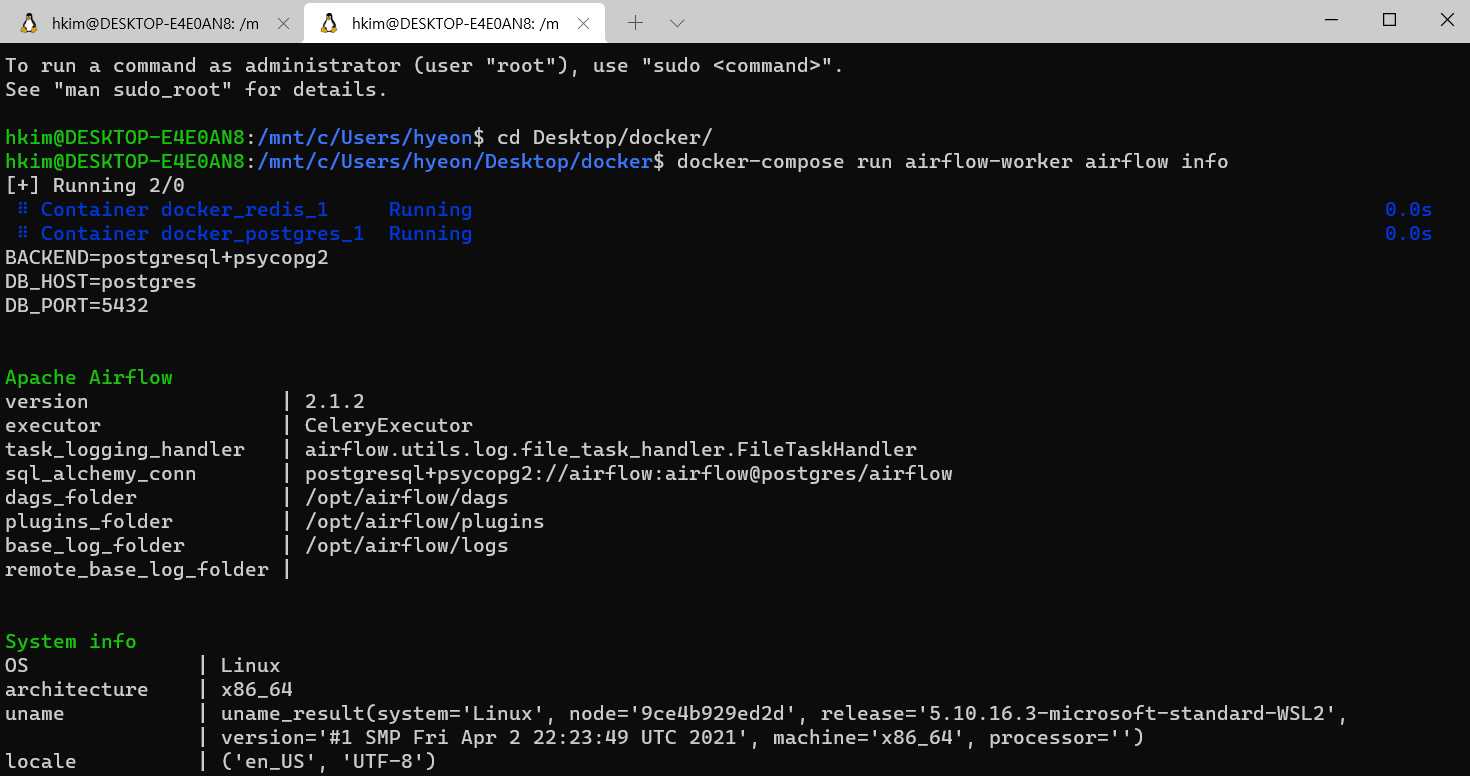Click the green "System info" heading
Viewport: 1470px width, 776px height.
tap(71, 642)
